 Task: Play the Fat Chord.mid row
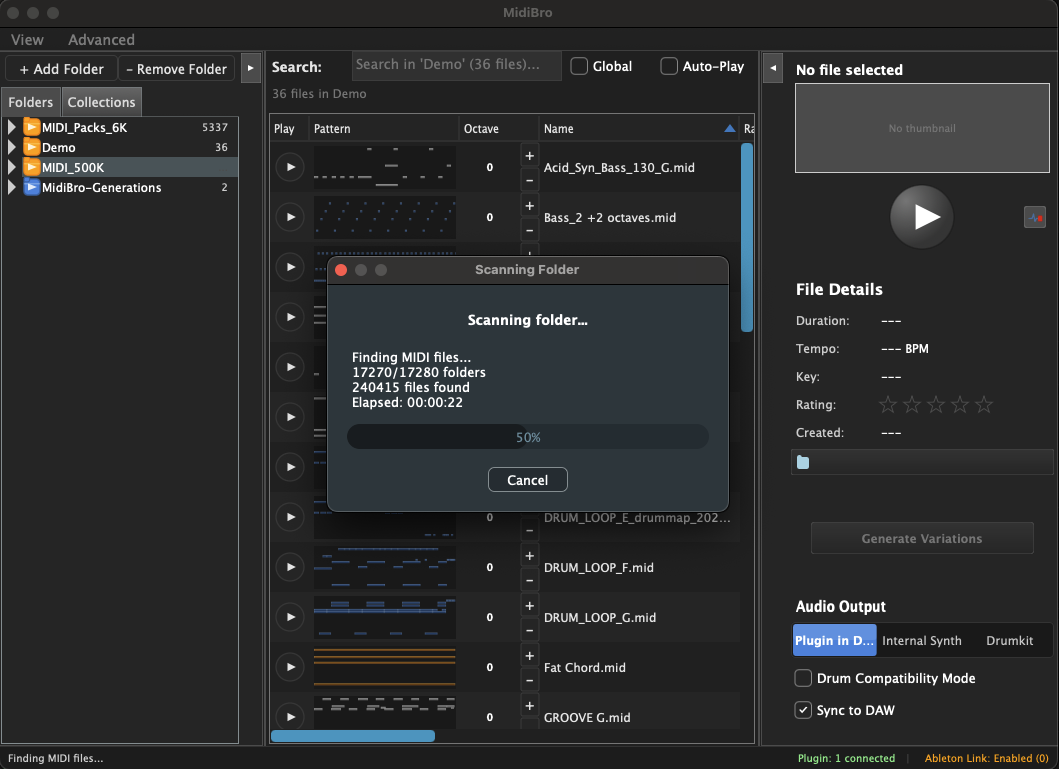tap(290, 667)
